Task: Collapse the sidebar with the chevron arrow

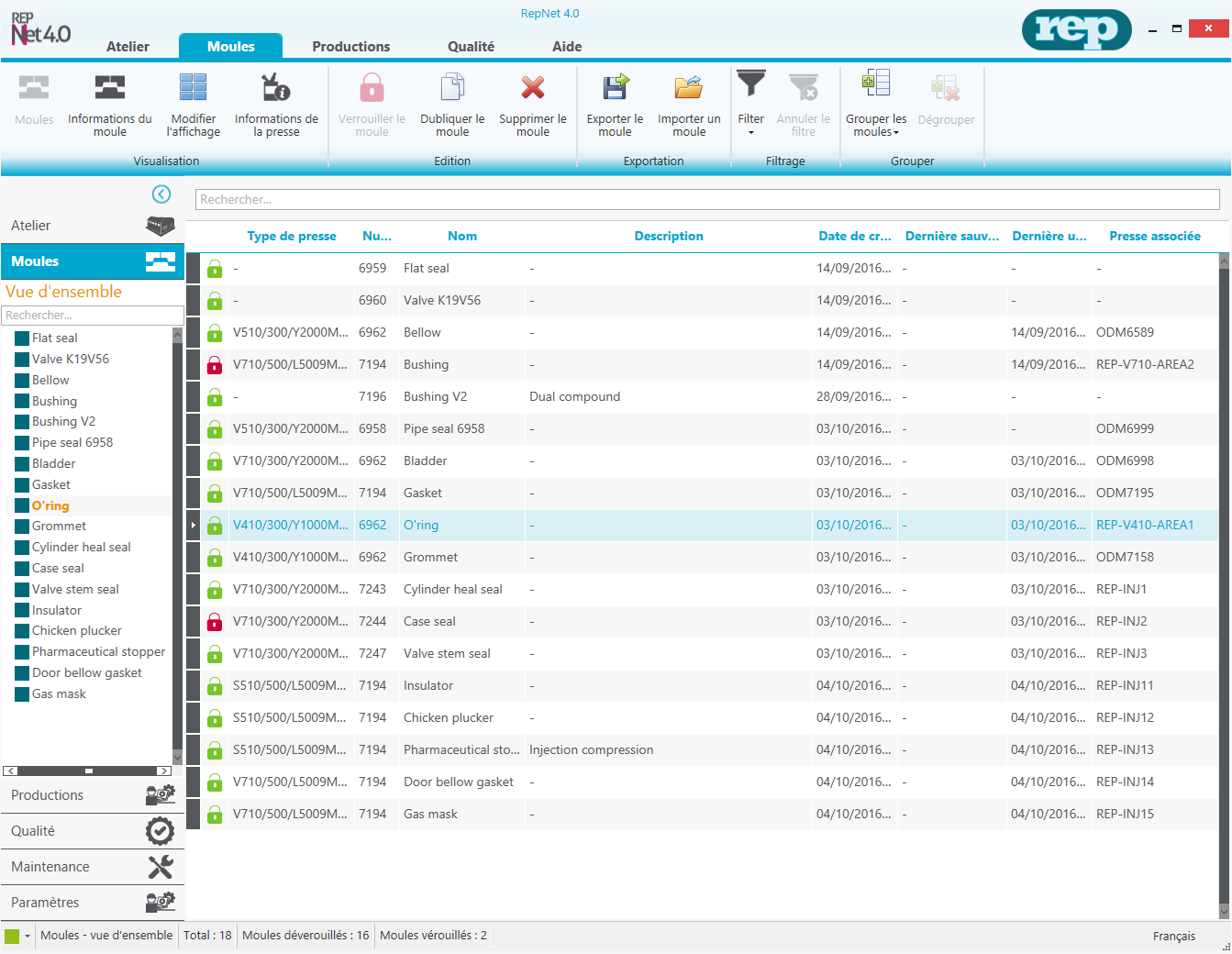Action: 161,194
